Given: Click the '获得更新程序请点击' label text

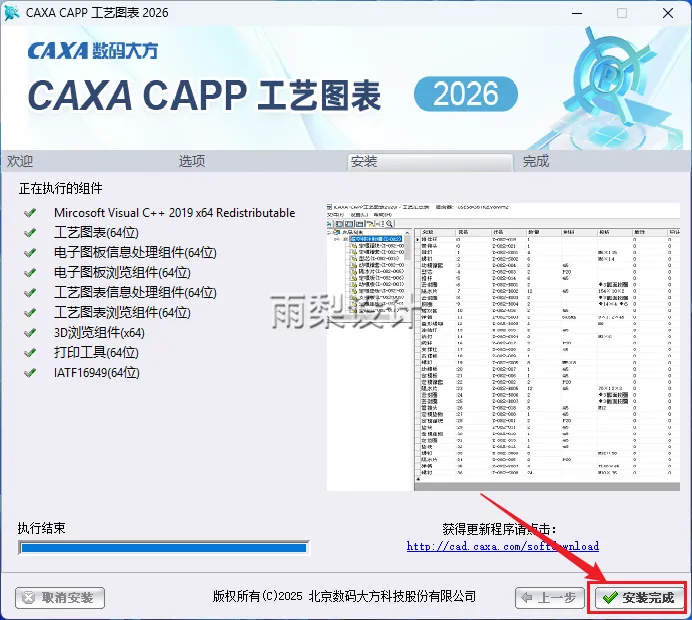Looking at the screenshot, I should [x=499, y=529].
